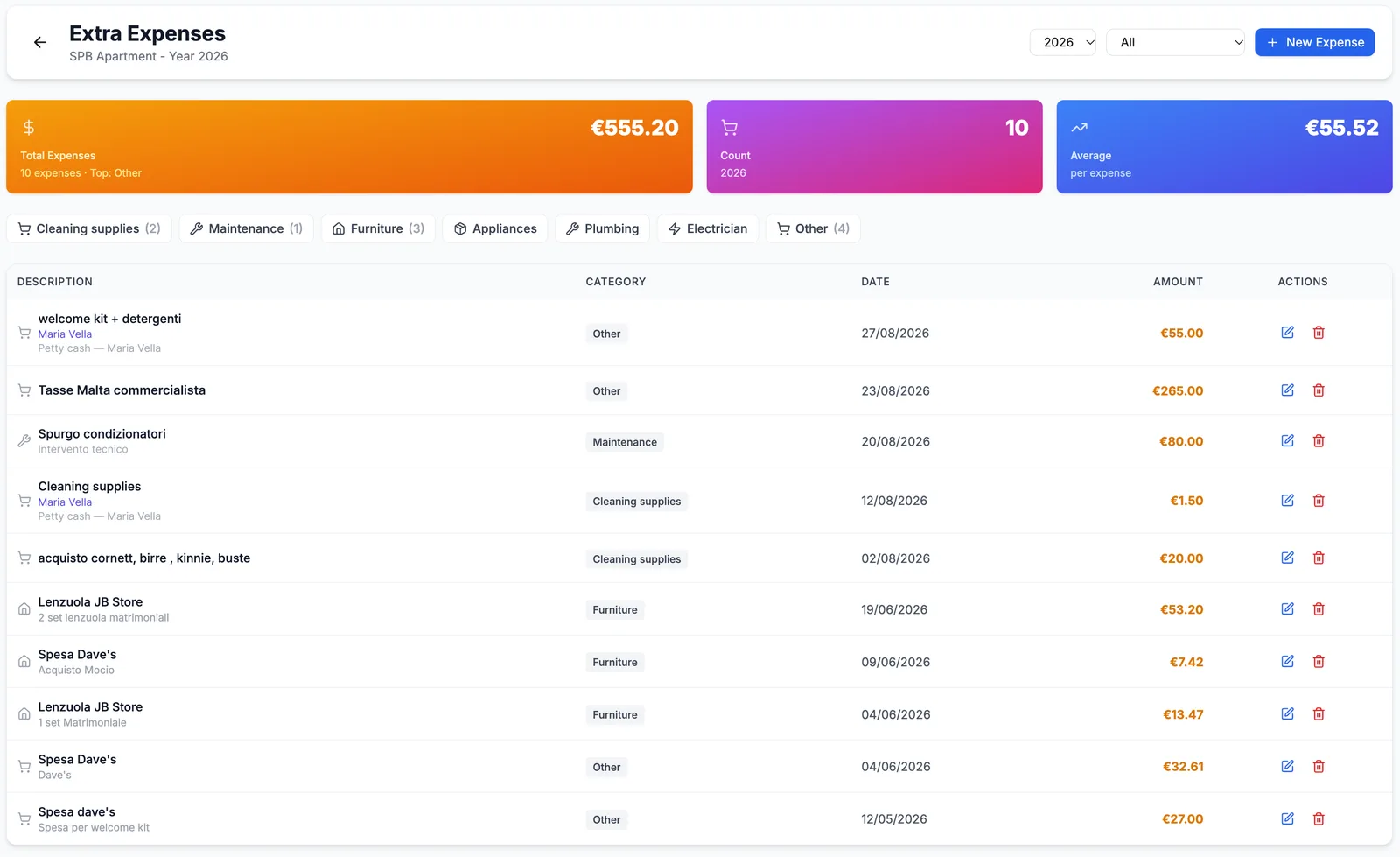Open the 2026 year dropdown

[x=1062, y=42]
